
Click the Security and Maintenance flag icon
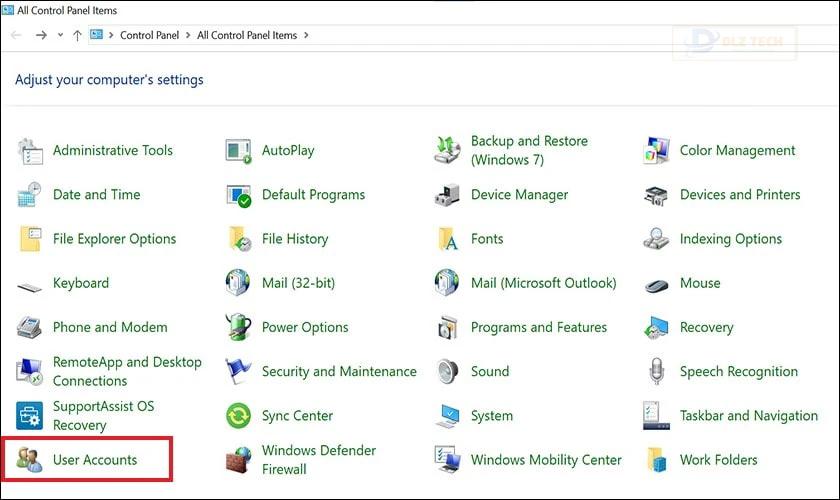[x=238, y=371]
